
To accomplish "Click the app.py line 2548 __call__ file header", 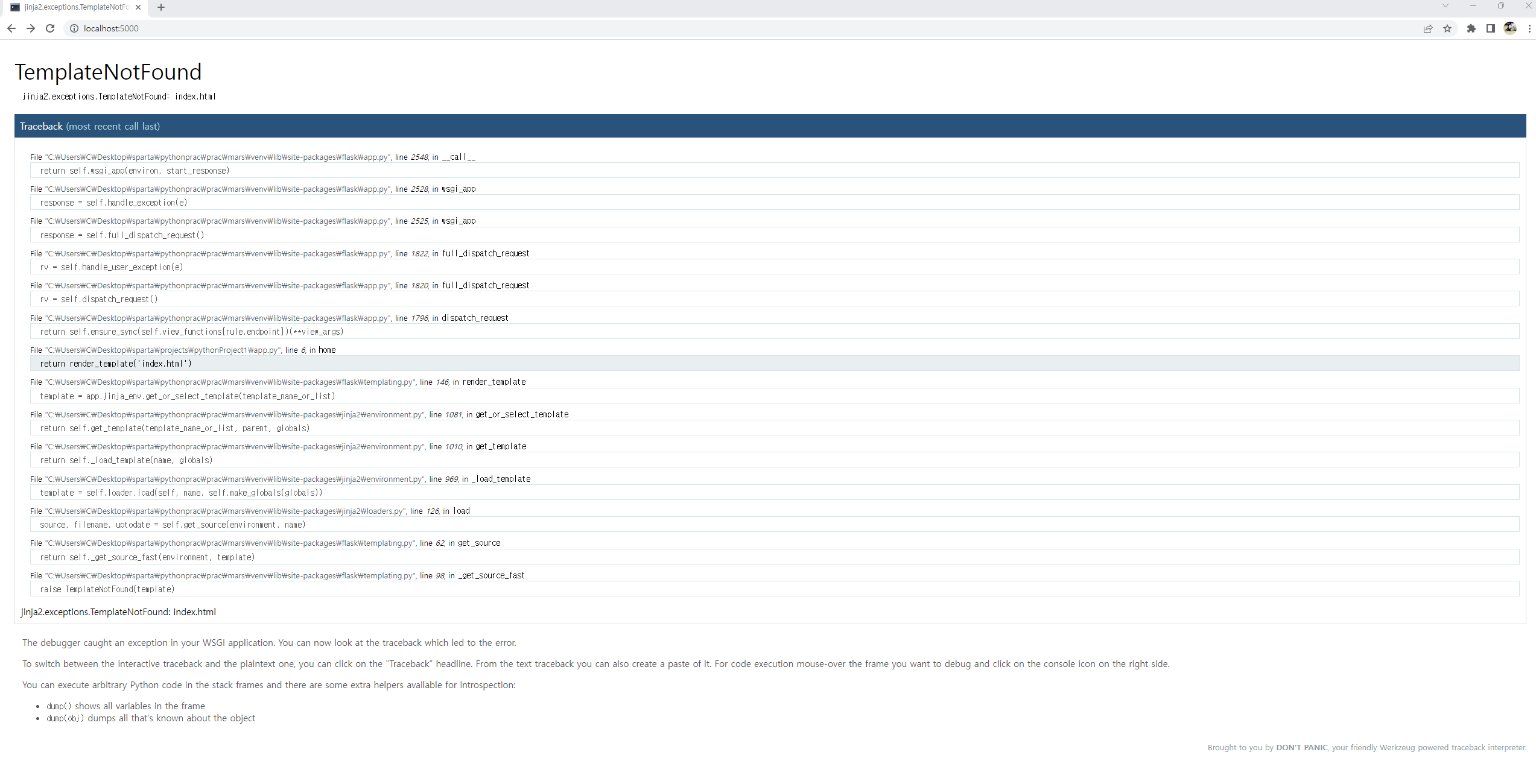I will click(253, 157).
